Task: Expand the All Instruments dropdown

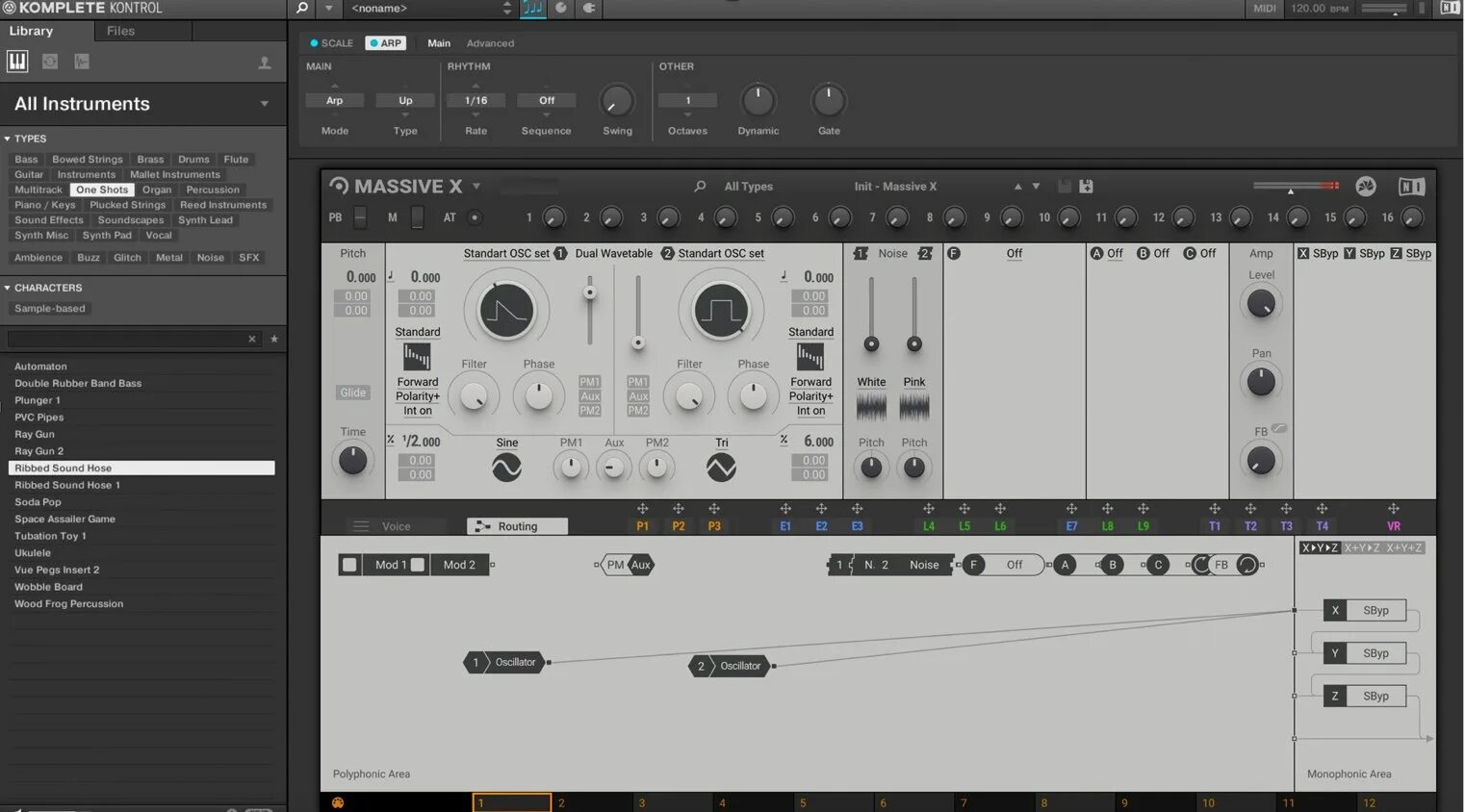Action: pyautogui.click(x=265, y=104)
